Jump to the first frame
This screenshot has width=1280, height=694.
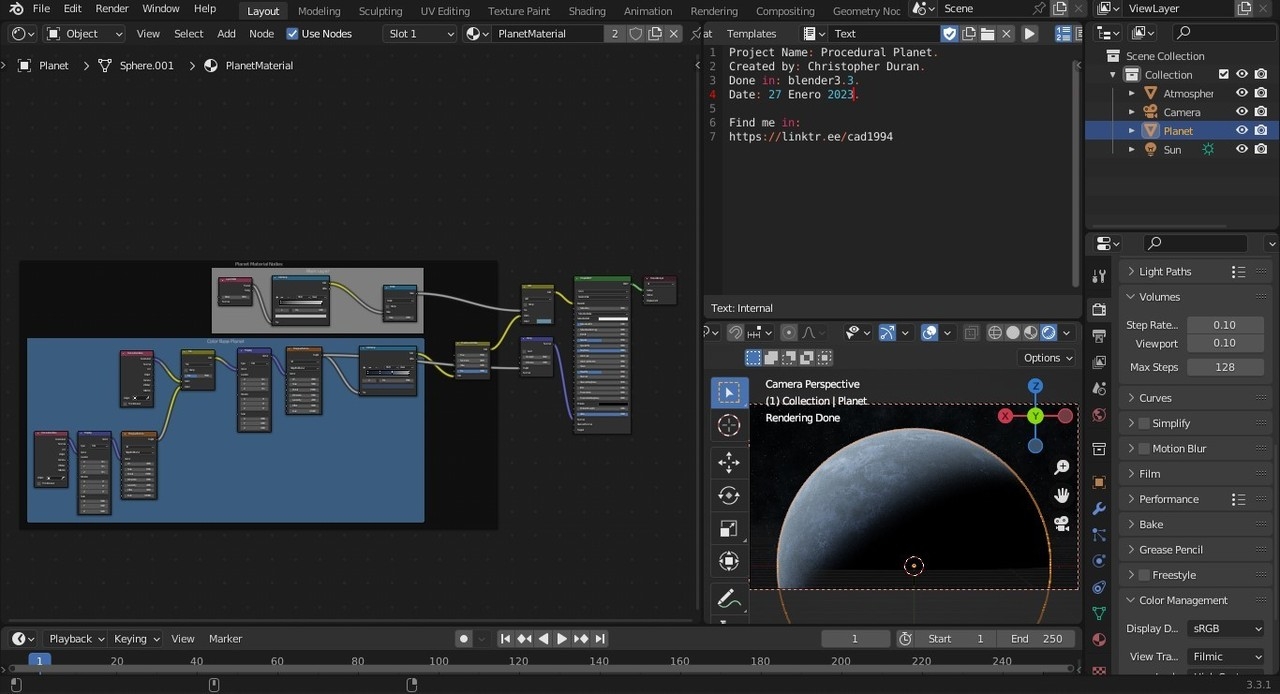pos(506,638)
